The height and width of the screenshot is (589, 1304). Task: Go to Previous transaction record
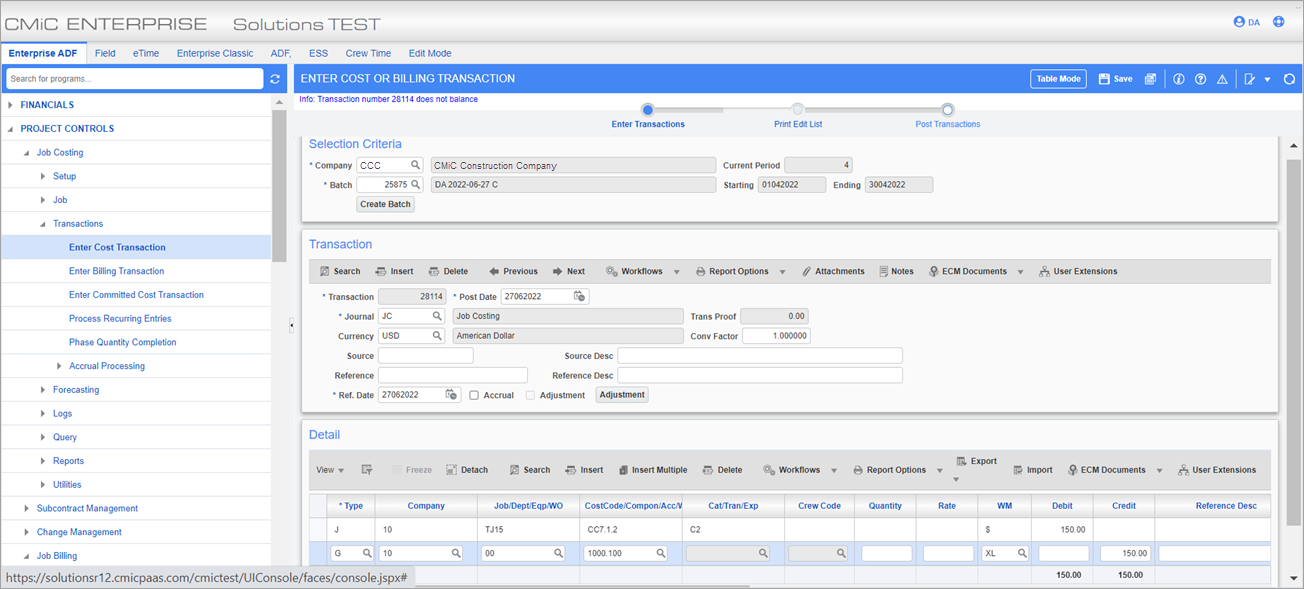[x=513, y=271]
